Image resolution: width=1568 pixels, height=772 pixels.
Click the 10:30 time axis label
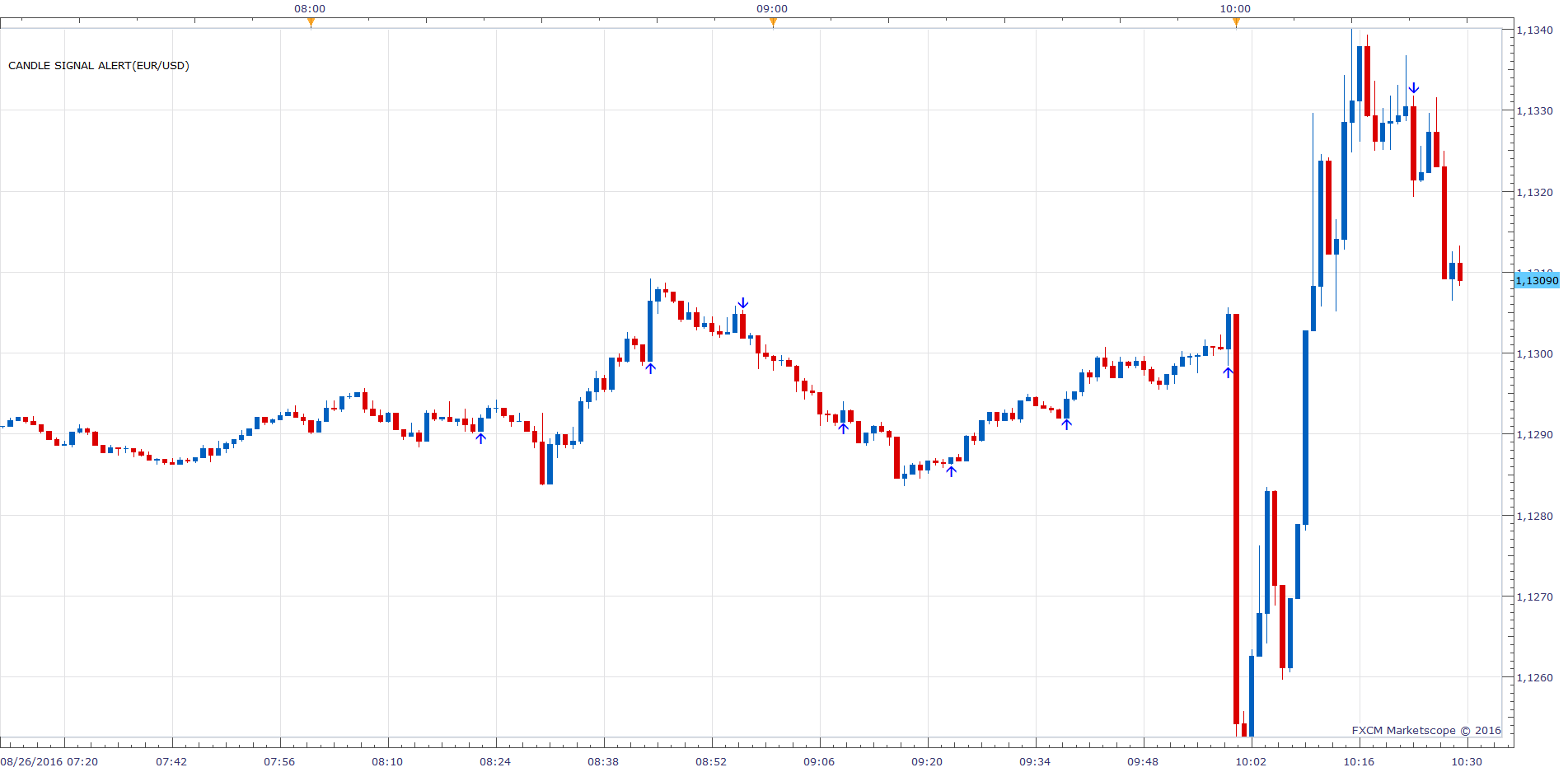(1467, 762)
